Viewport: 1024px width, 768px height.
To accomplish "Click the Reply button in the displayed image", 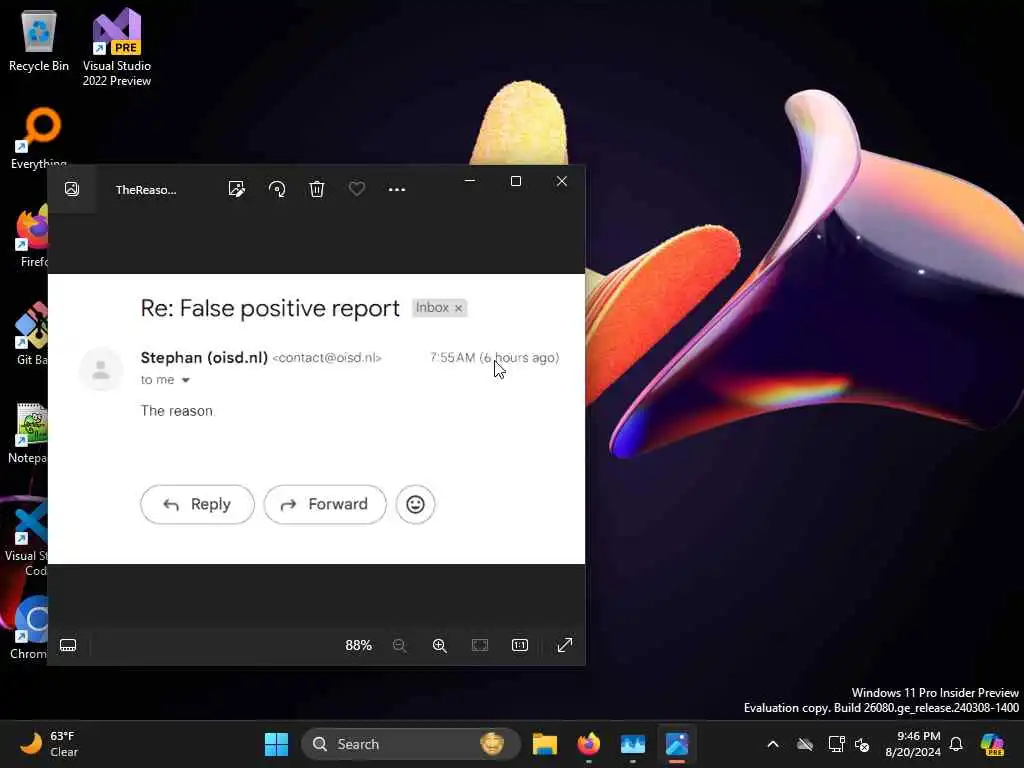I will (x=197, y=504).
